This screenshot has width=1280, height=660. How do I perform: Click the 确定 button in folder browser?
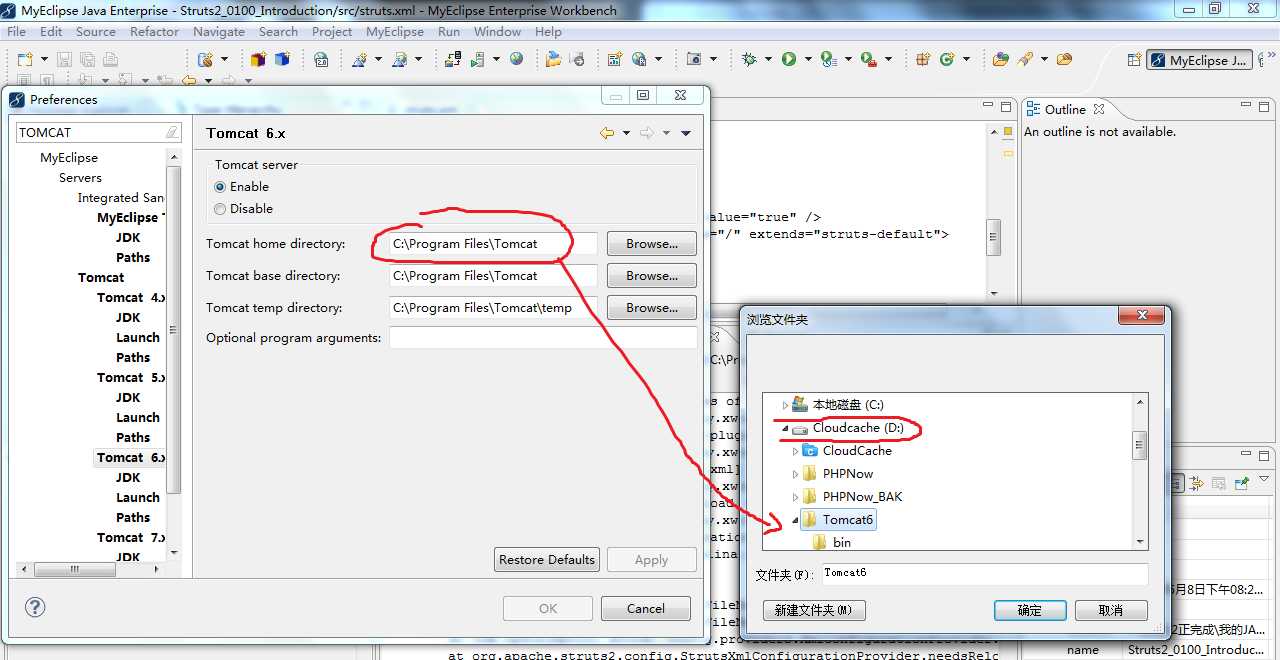tap(1030, 610)
